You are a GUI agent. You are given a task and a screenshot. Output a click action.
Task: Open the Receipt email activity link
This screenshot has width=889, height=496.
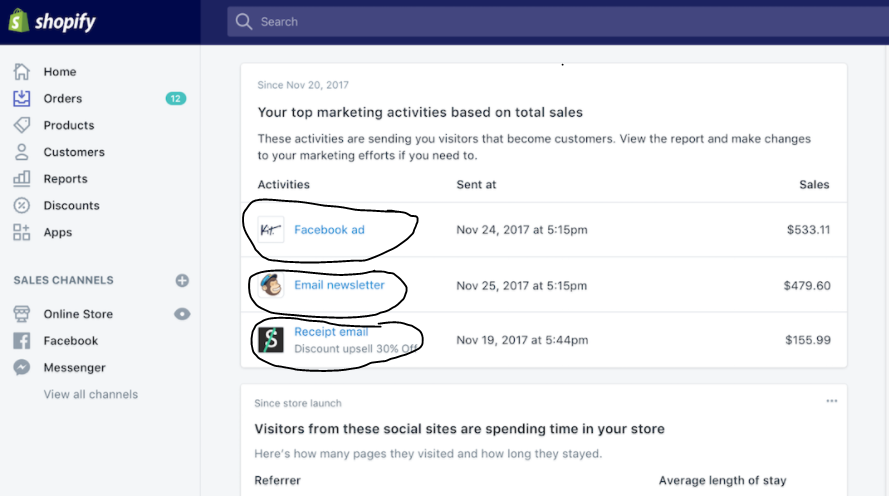coord(331,332)
